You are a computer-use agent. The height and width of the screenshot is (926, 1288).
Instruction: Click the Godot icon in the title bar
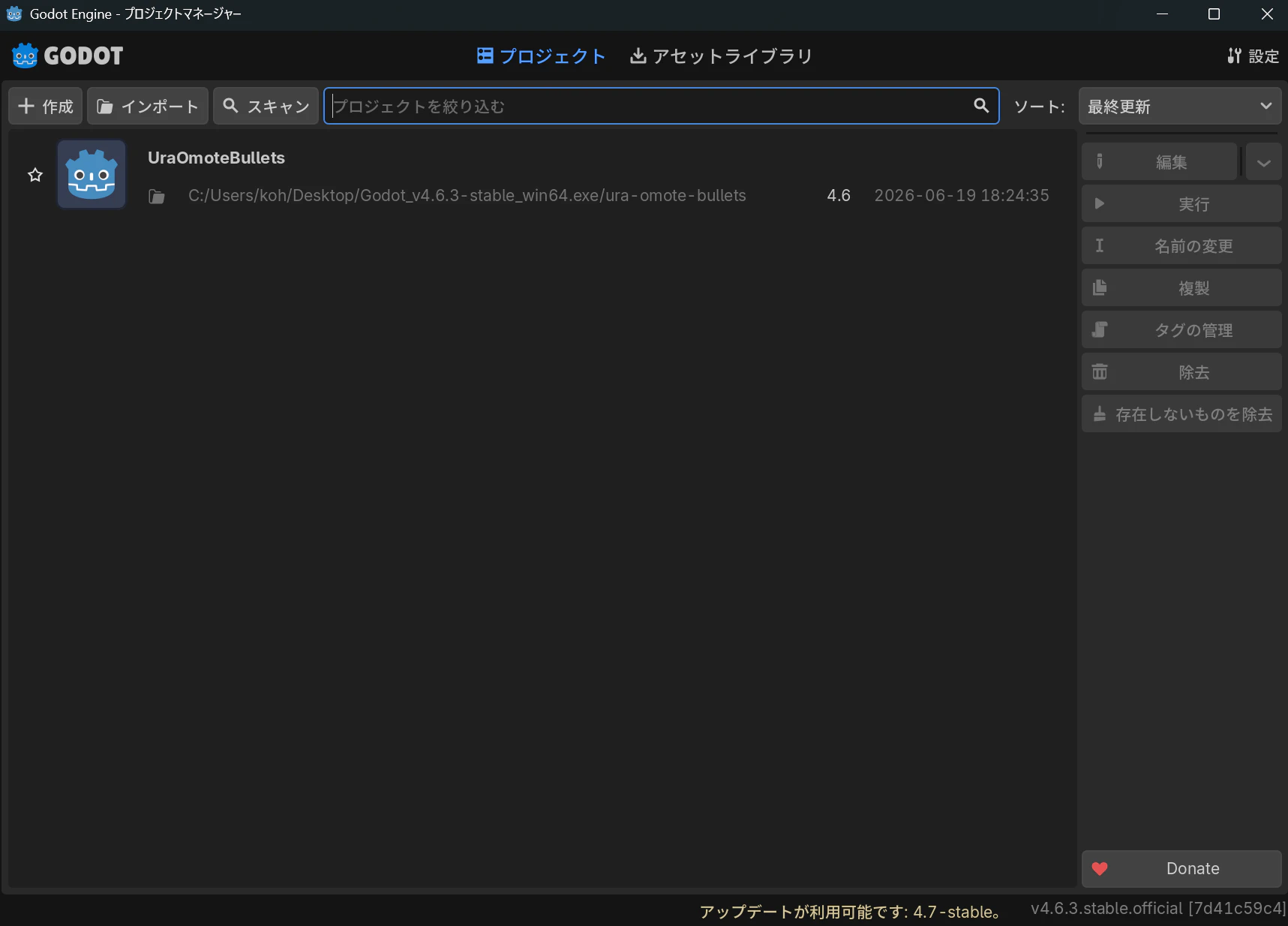tap(14, 14)
